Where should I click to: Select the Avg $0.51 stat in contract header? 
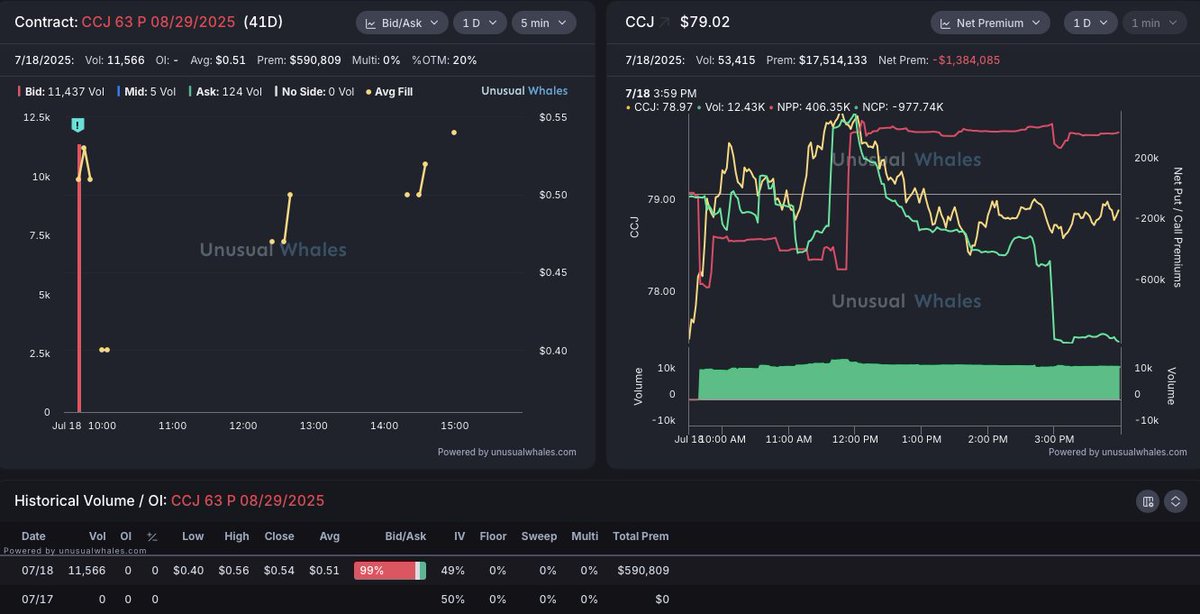pos(218,60)
